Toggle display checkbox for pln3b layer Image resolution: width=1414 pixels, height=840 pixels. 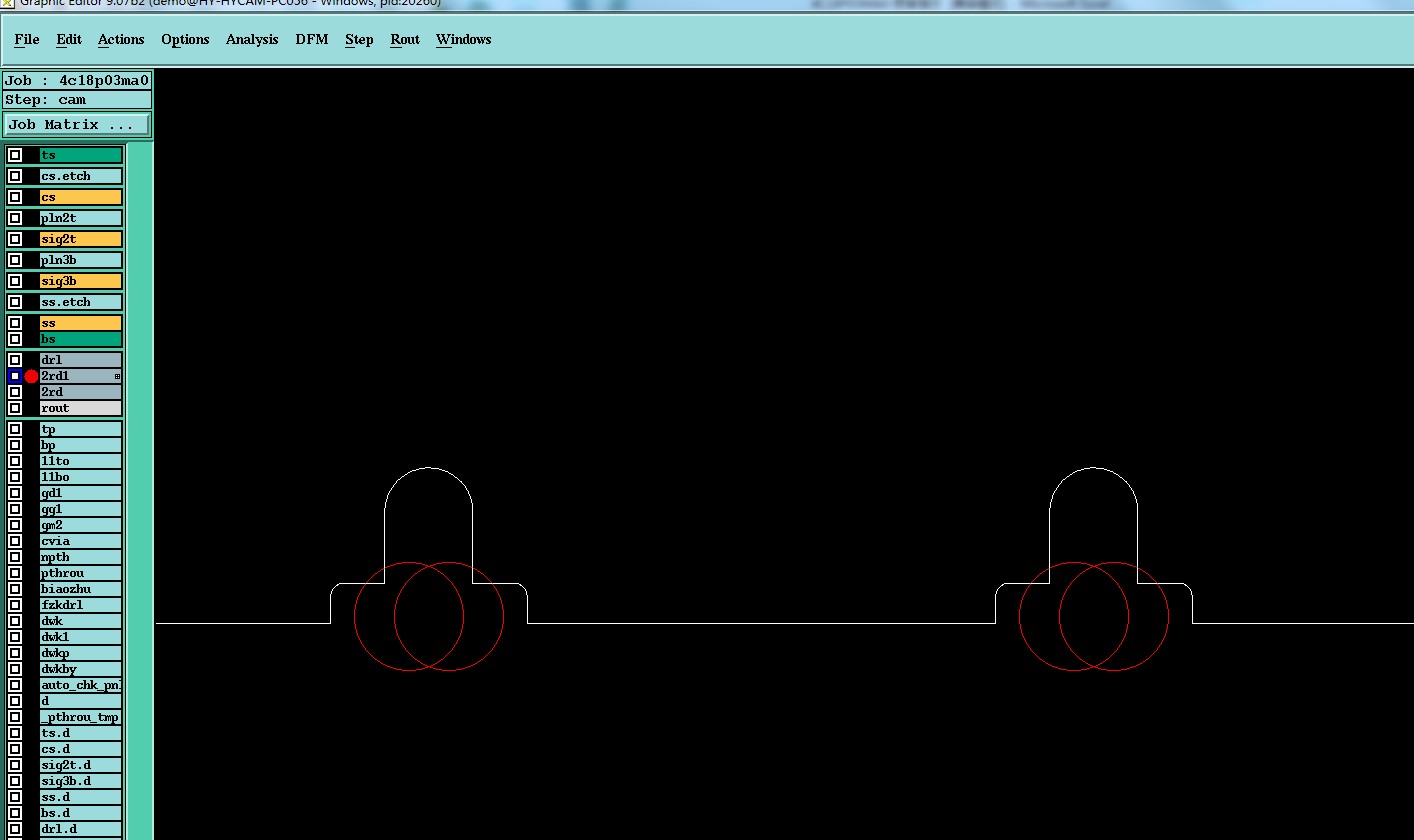[x=15, y=260]
